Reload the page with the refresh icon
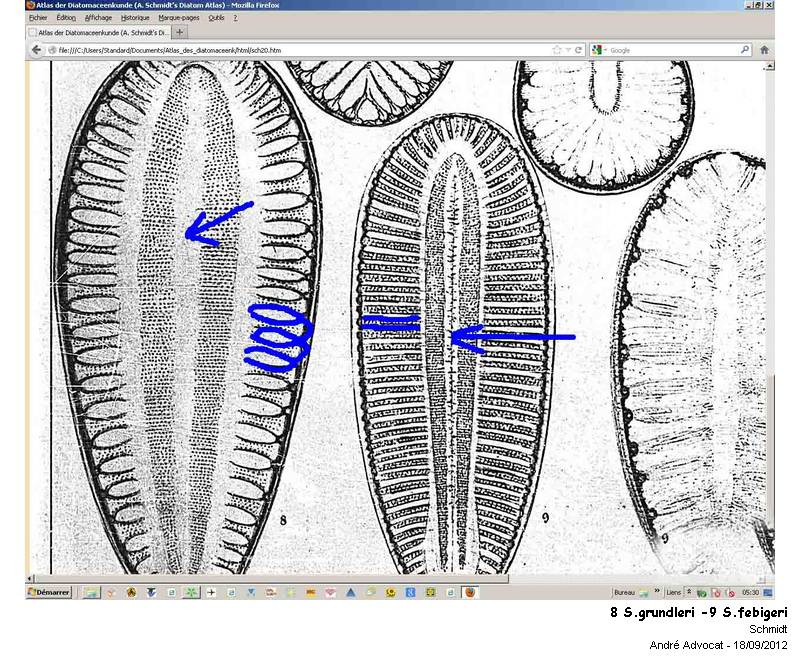The image size is (800, 660). [578, 49]
